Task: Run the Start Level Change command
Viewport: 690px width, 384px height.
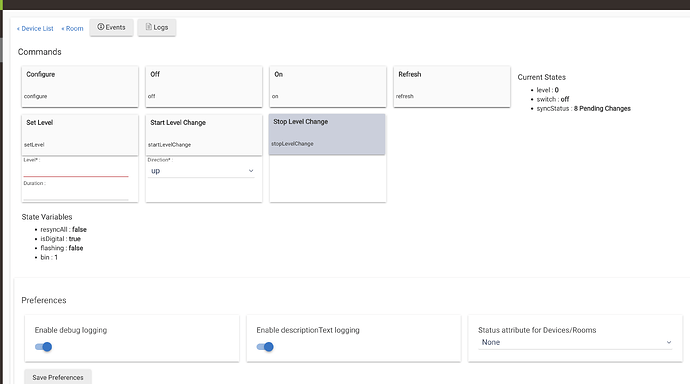Action: pyautogui.click(x=204, y=135)
